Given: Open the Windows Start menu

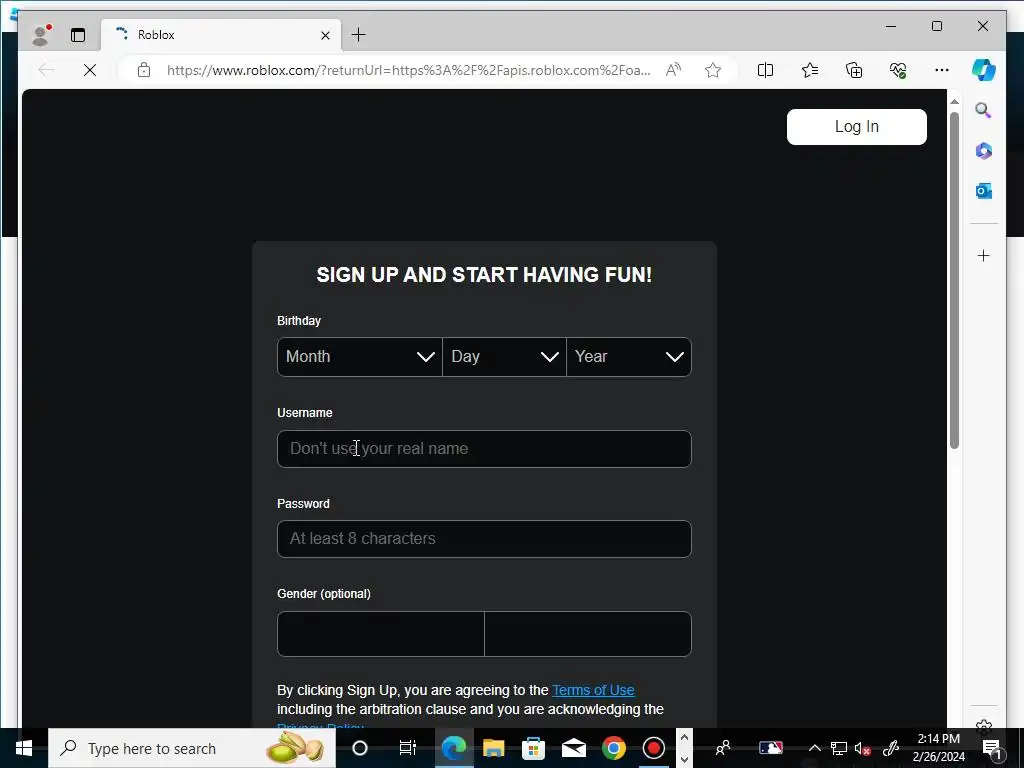Looking at the screenshot, I should 24,748.
